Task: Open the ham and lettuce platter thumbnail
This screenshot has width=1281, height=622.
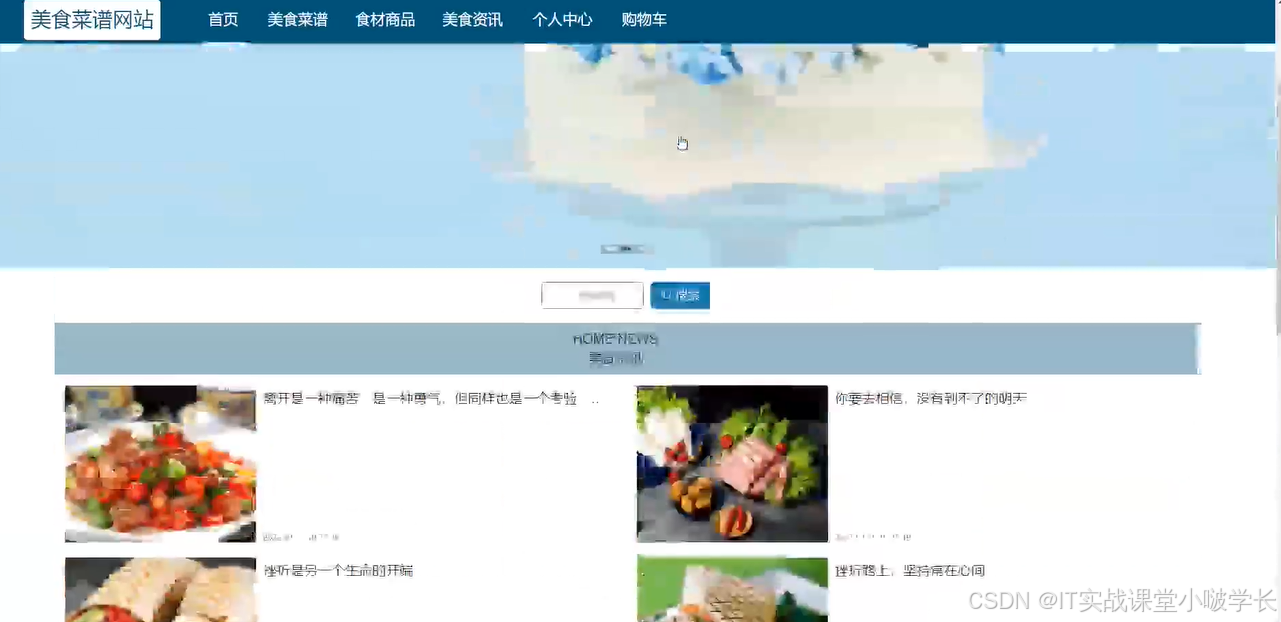Action: (732, 464)
